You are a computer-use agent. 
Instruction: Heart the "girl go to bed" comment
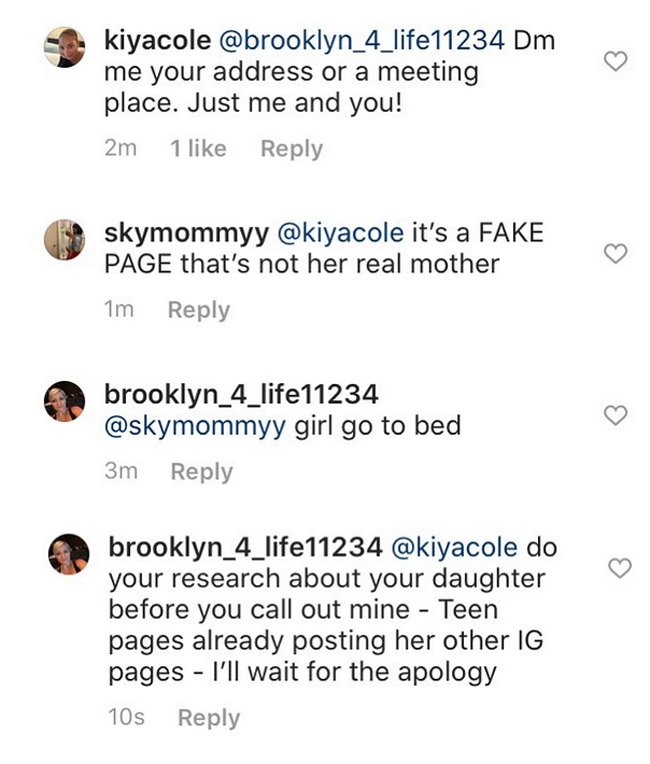[x=617, y=414]
